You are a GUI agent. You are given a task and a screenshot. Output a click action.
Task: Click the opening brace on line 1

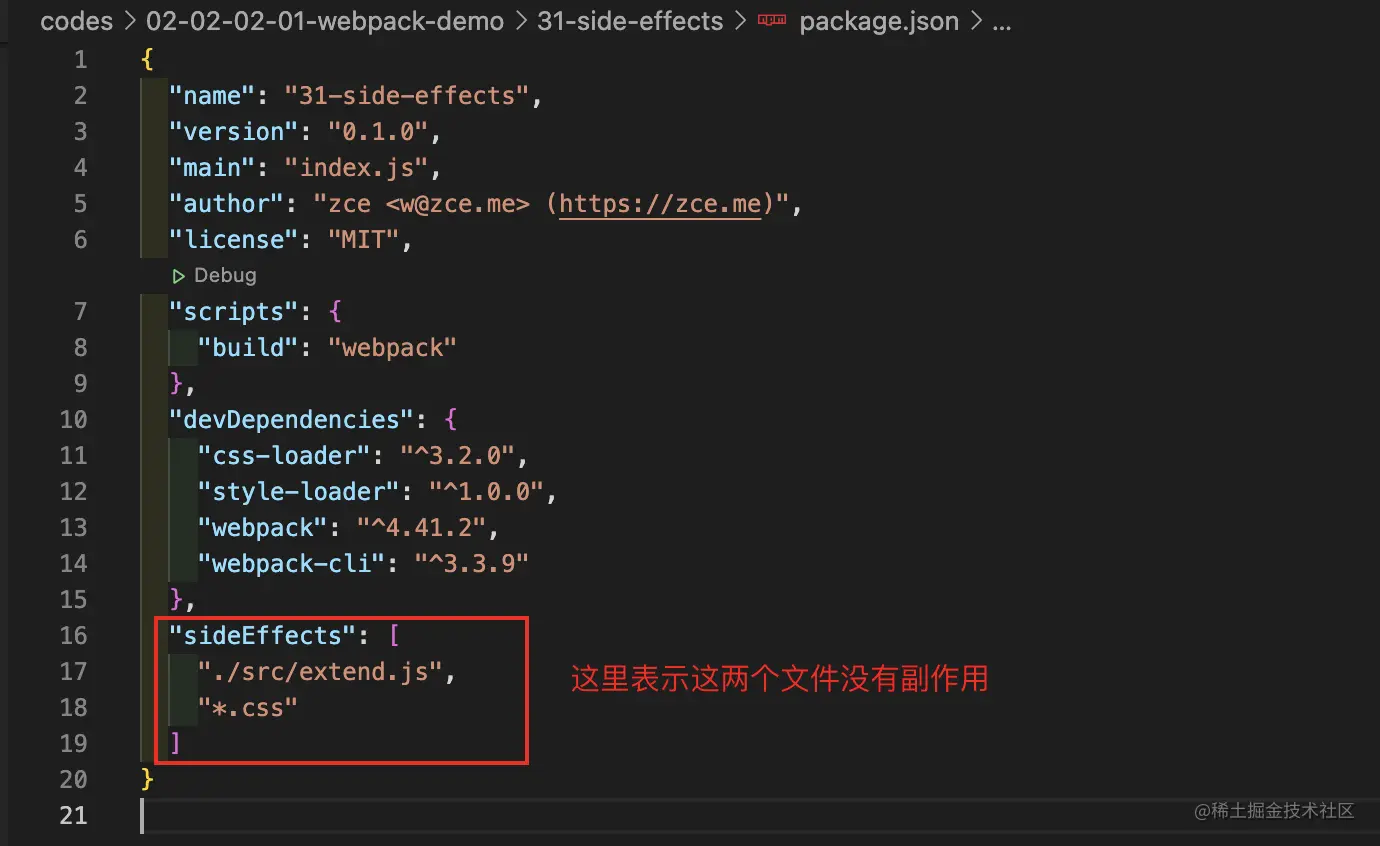(147, 60)
